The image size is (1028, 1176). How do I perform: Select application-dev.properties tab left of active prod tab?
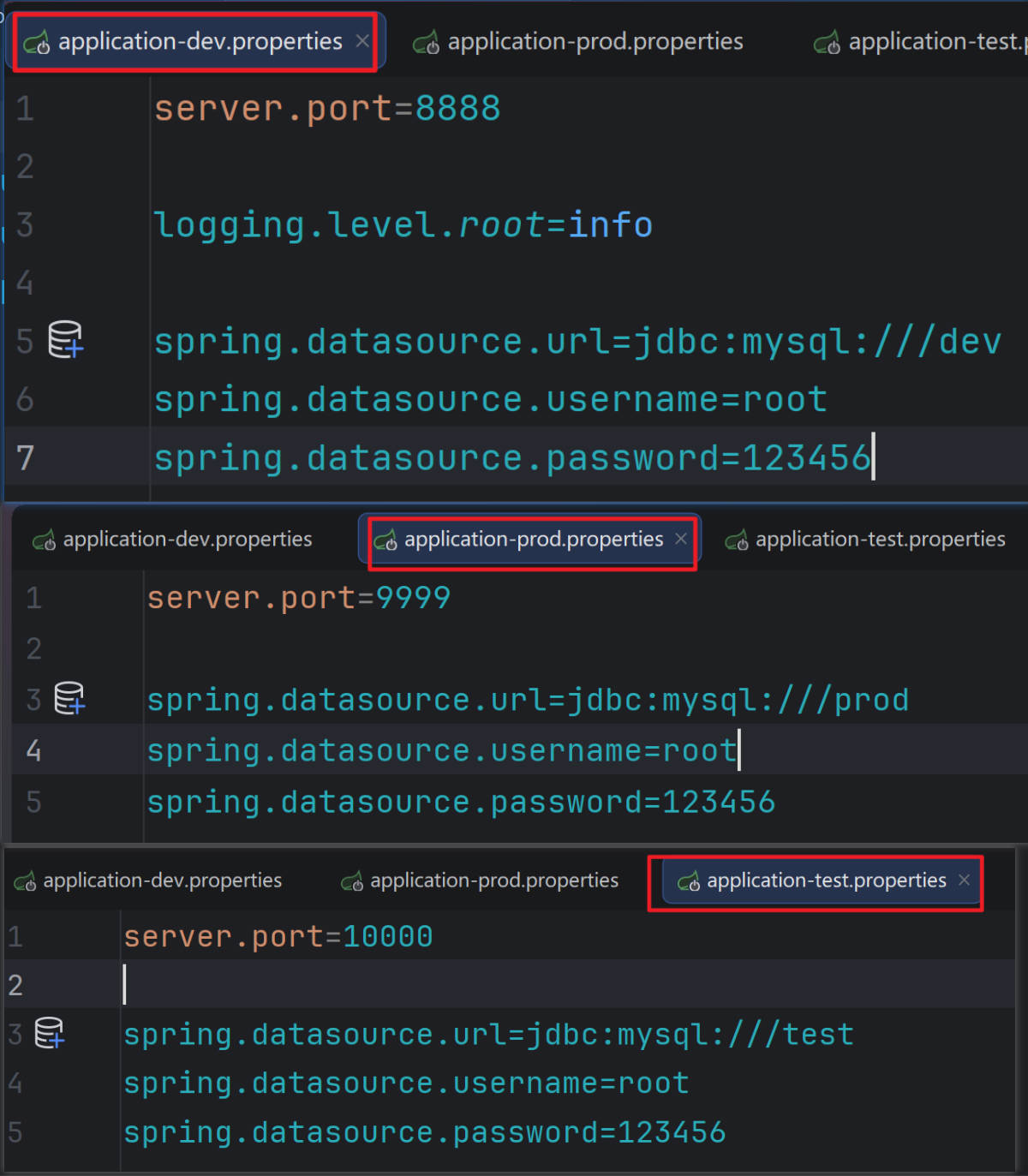187,539
